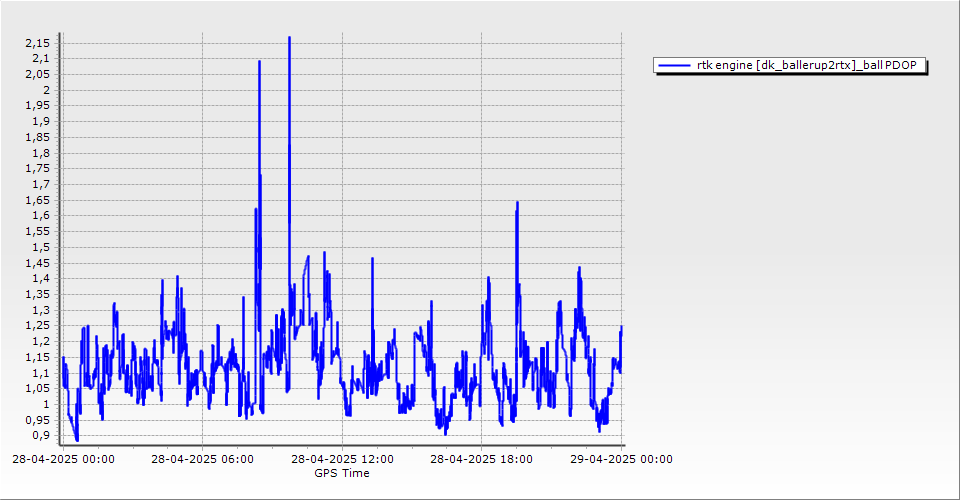The height and width of the screenshot is (500, 960).
Task: Click y-axis value '1,75'
Action: tap(37, 168)
